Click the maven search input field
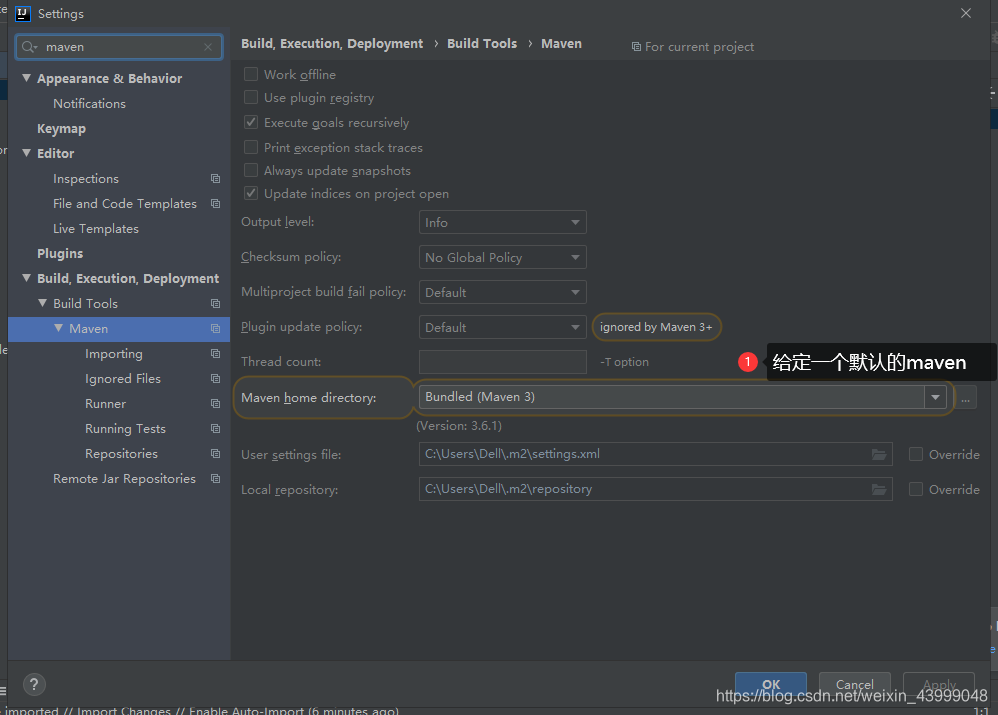 [119, 47]
